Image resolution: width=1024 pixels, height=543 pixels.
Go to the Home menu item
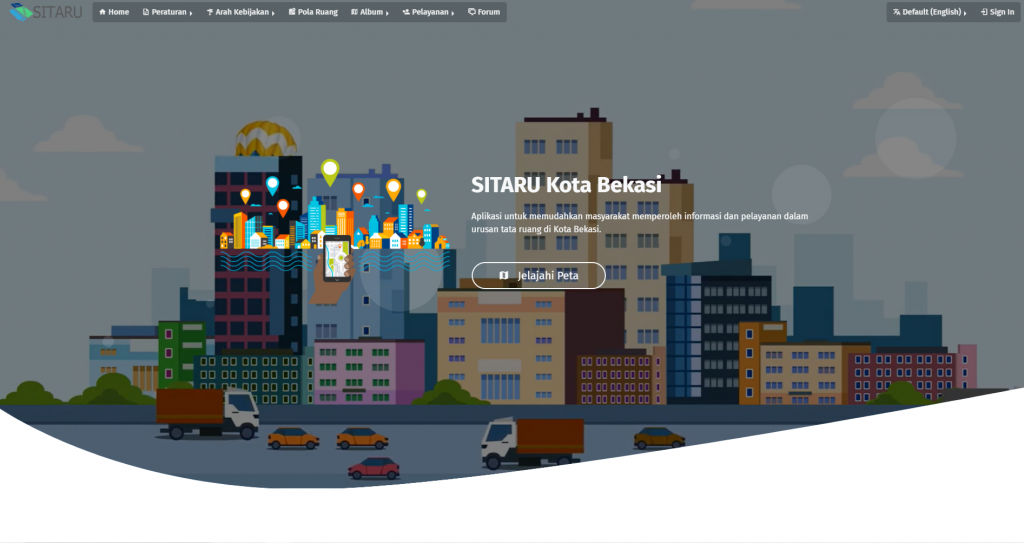pos(114,12)
